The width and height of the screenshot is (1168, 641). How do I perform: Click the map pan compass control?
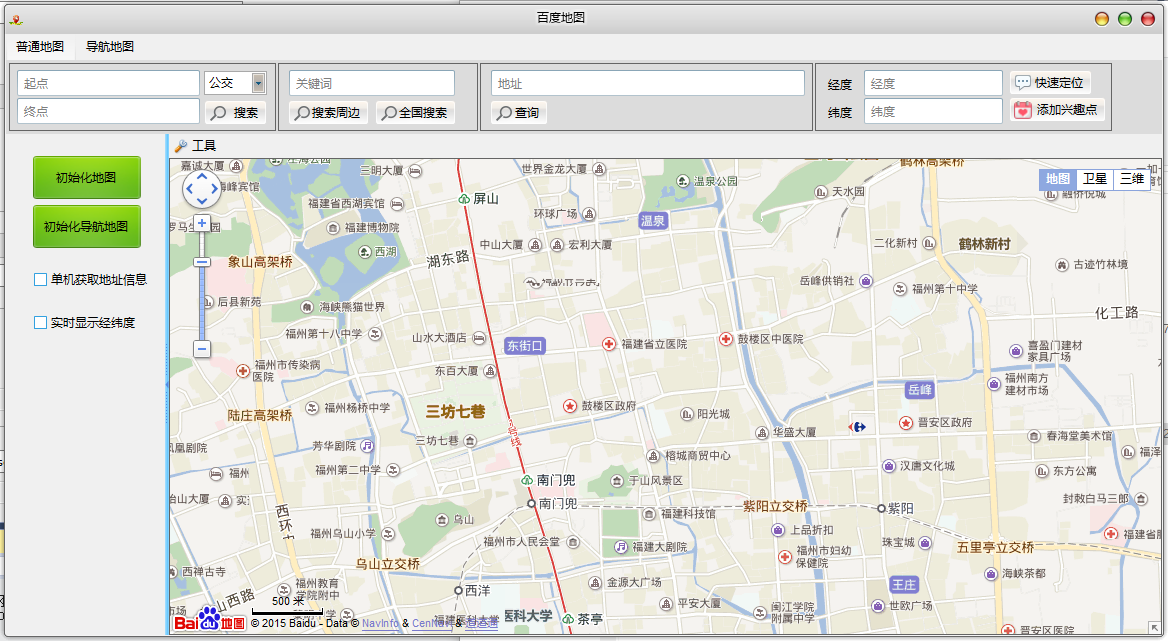click(x=201, y=189)
